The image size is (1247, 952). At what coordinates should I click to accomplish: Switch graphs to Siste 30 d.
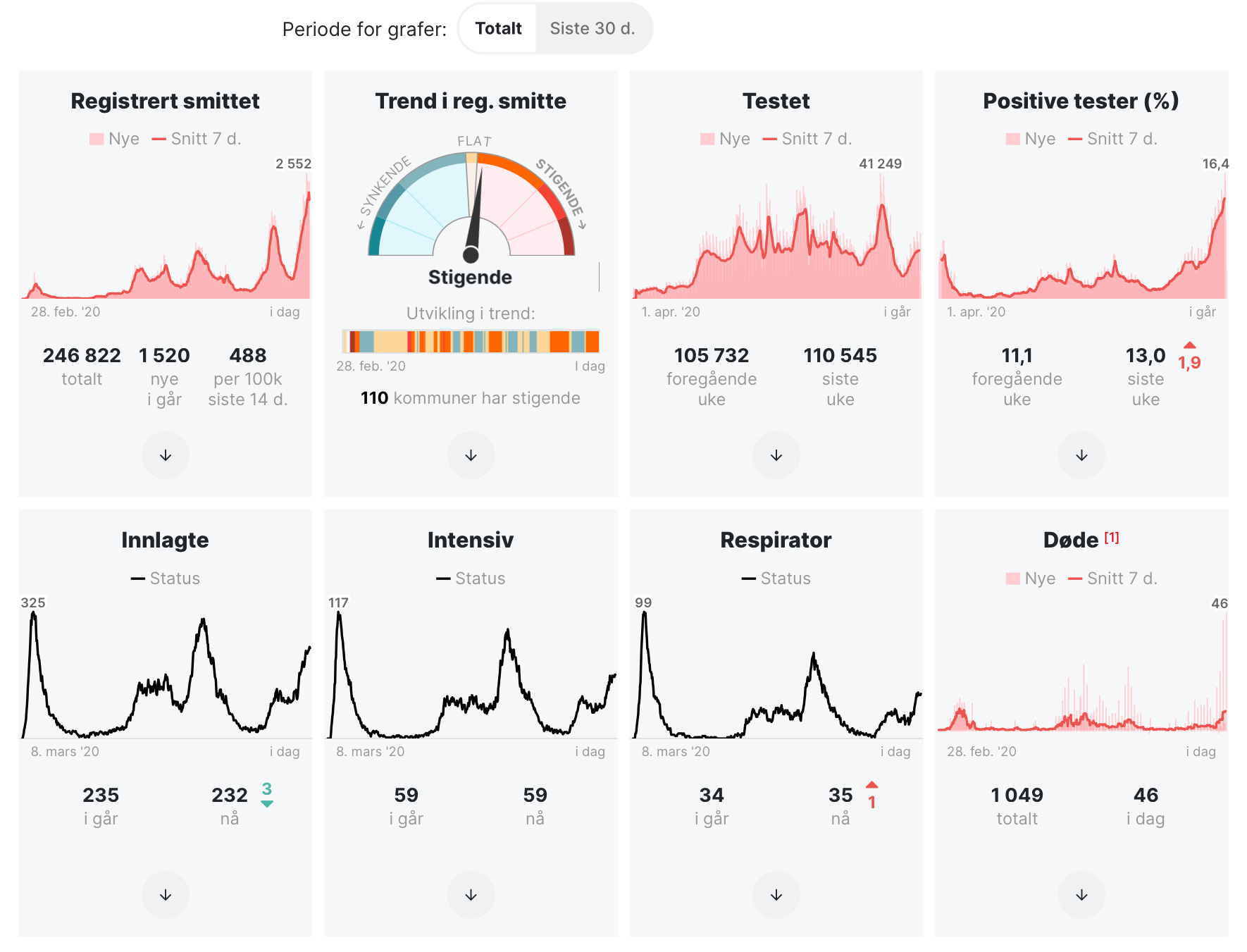coord(593,28)
